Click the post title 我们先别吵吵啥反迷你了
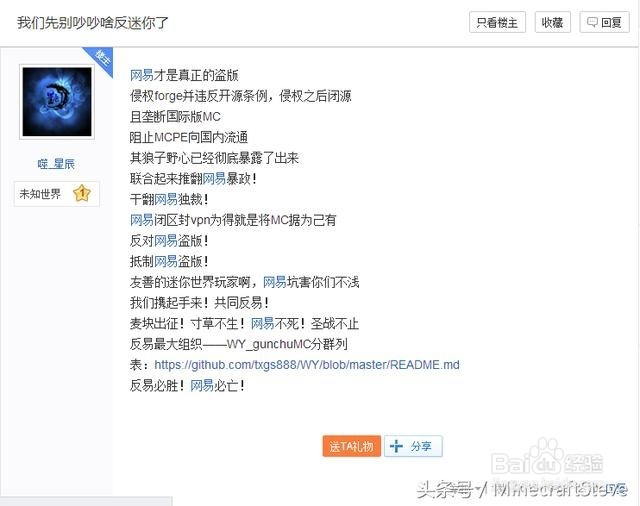Screen dimensions: 640x506 [93, 22]
